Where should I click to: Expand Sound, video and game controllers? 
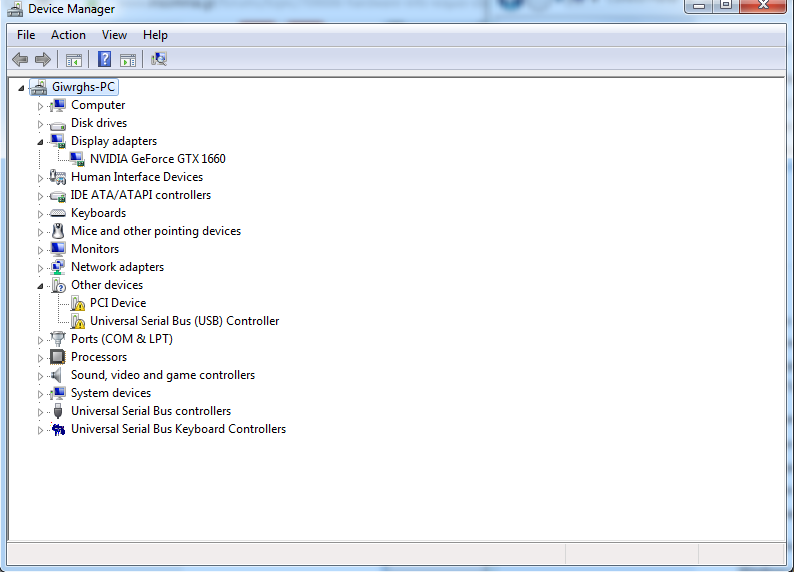(40, 376)
